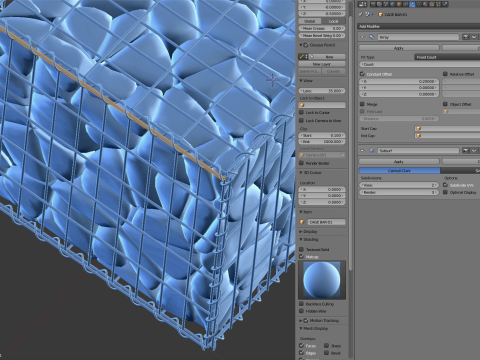Open the Properties editor type menu icon
This screenshot has width=480, height=360.
pyautogui.click(x=362, y=4)
